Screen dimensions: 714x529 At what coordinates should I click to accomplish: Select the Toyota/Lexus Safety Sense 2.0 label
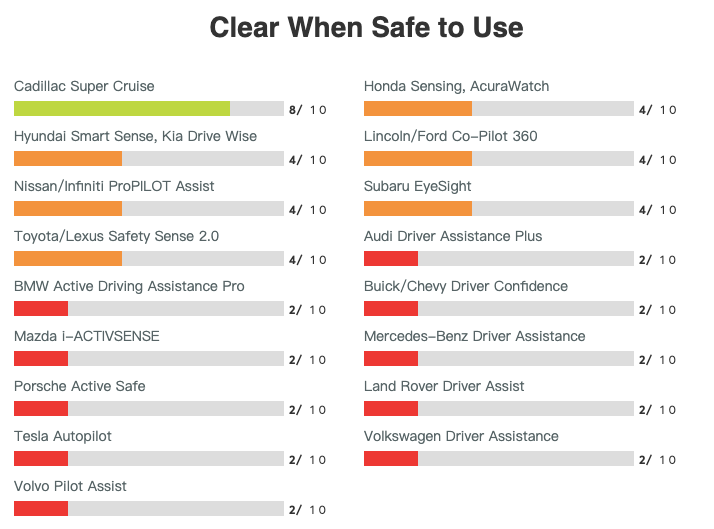click(x=116, y=237)
